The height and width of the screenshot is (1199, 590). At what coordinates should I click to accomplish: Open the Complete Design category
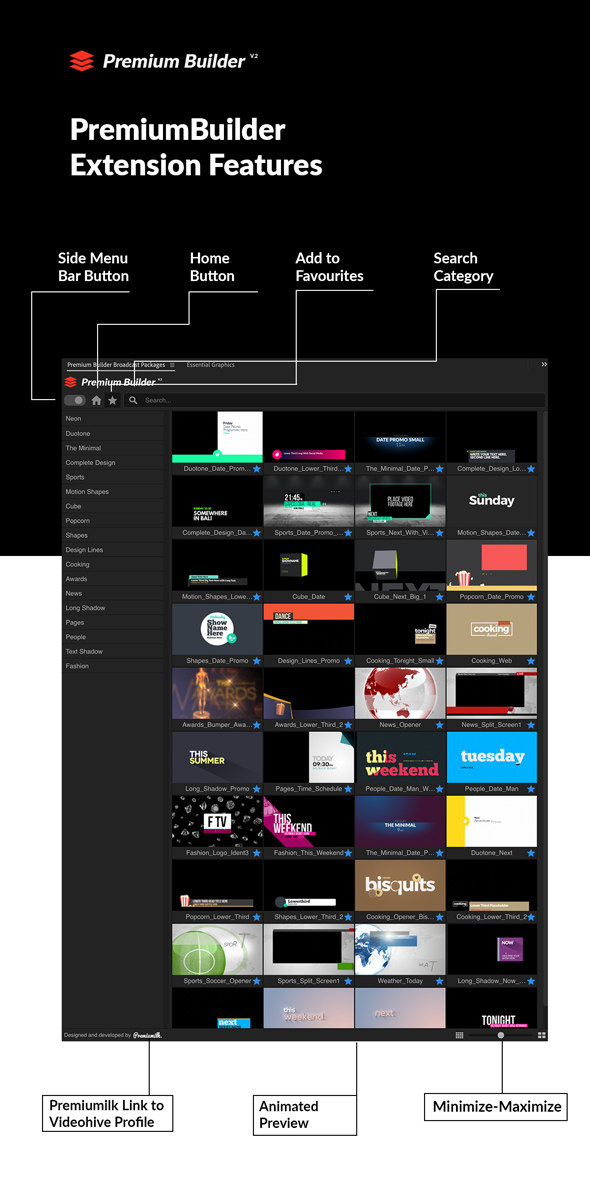point(115,463)
